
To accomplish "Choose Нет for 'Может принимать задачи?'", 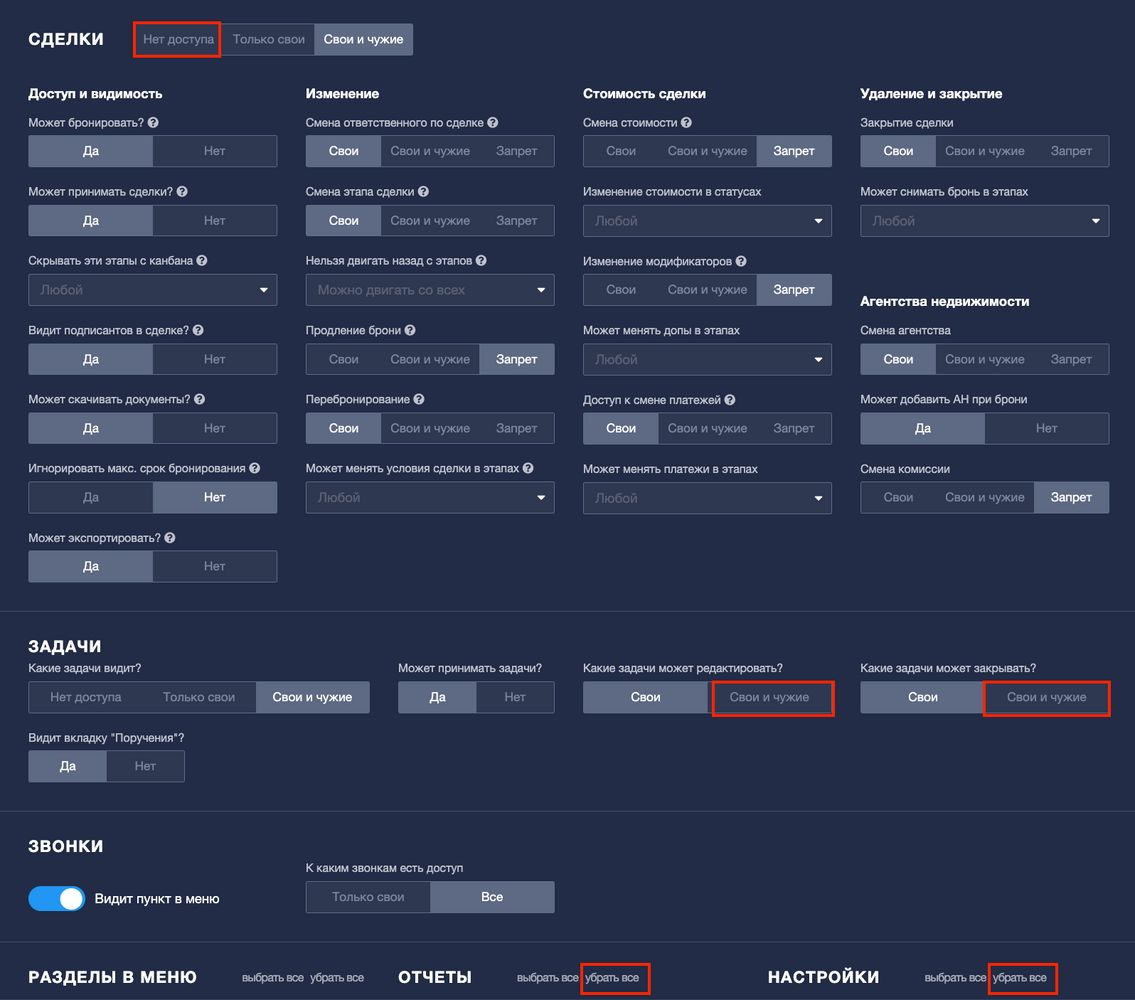I will point(515,697).
